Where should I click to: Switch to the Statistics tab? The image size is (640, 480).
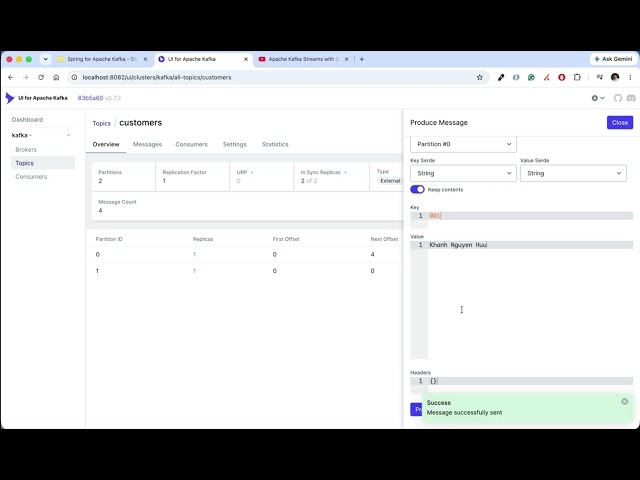coord(275,144)
